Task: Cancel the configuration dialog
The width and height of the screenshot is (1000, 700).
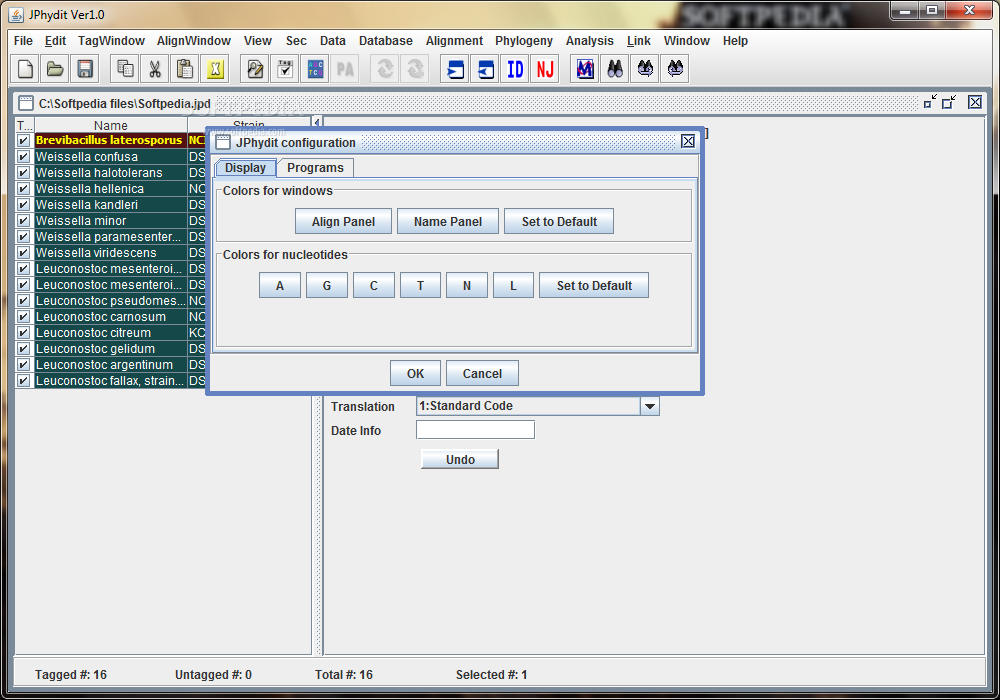Action: [x=482, y=373]
